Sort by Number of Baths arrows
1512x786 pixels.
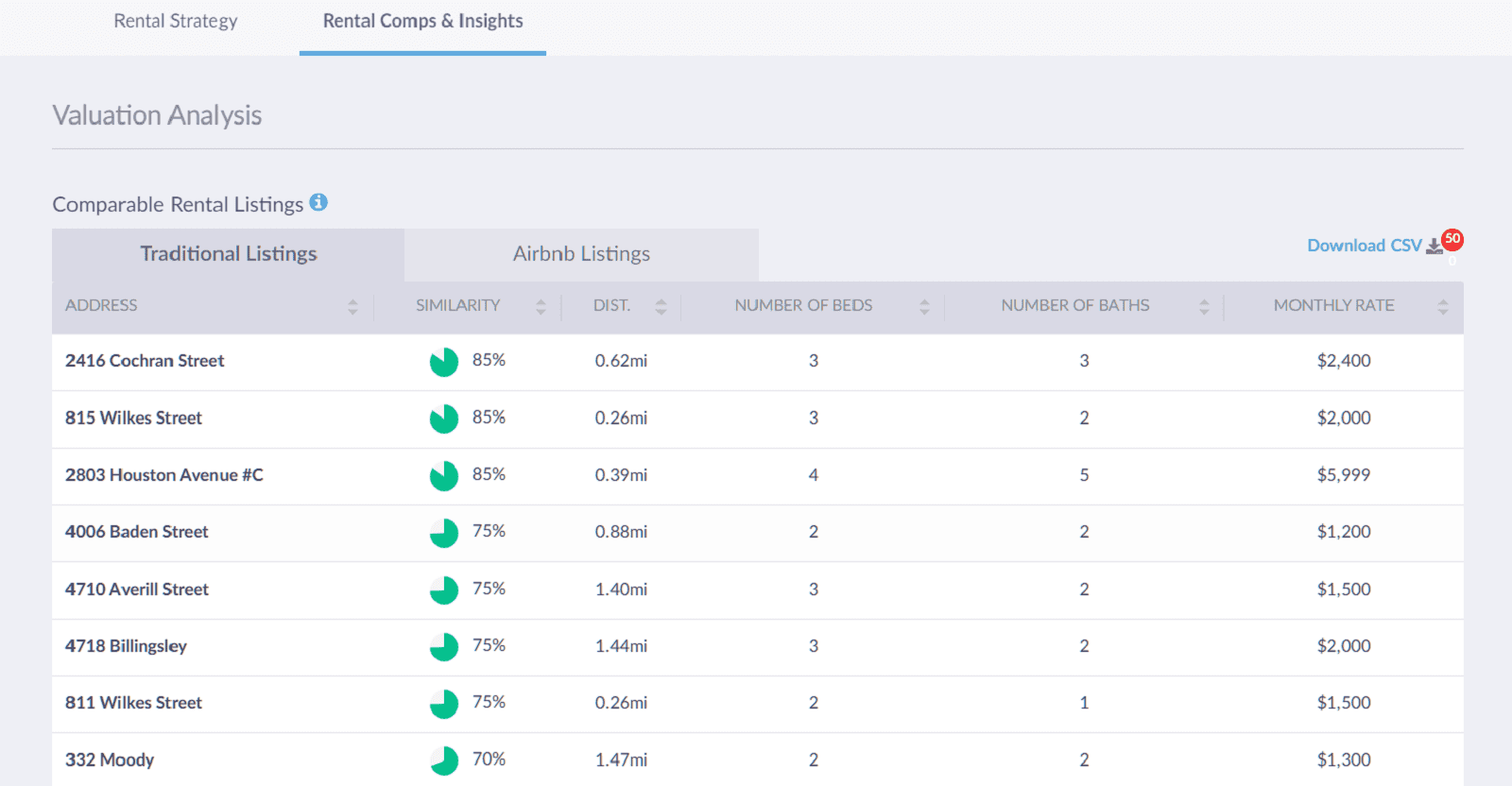tap(1204, 306)
